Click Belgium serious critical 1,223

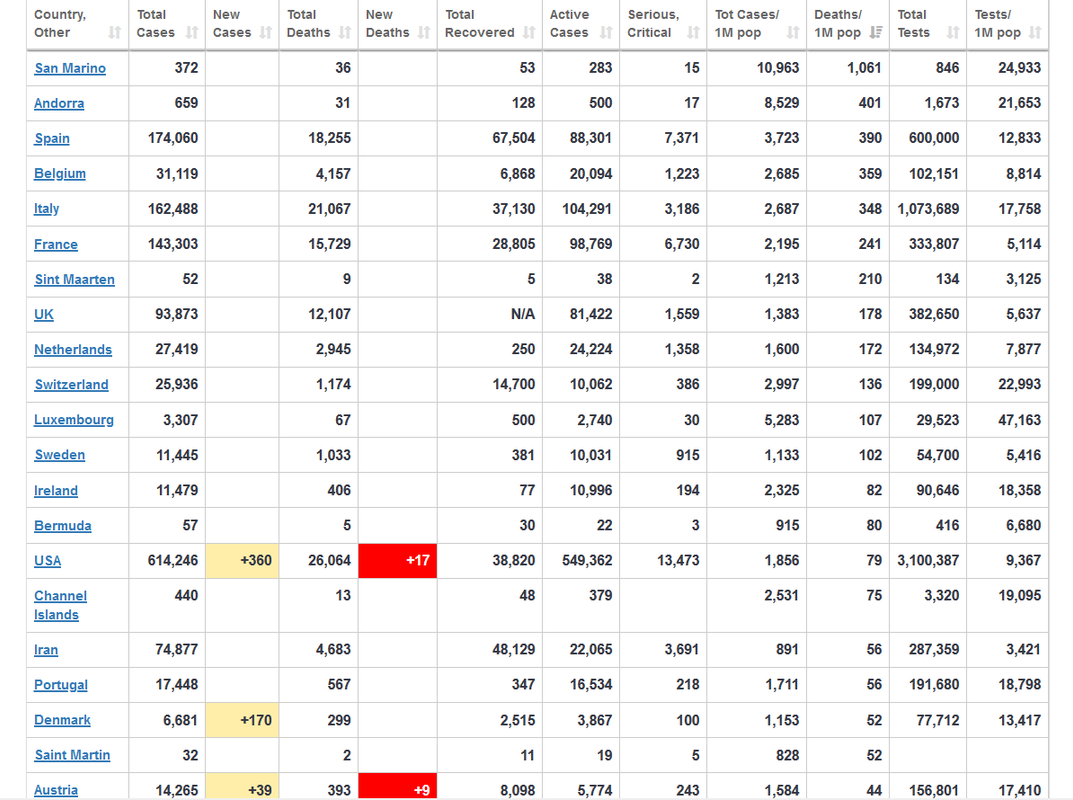[x=682, y=174]
